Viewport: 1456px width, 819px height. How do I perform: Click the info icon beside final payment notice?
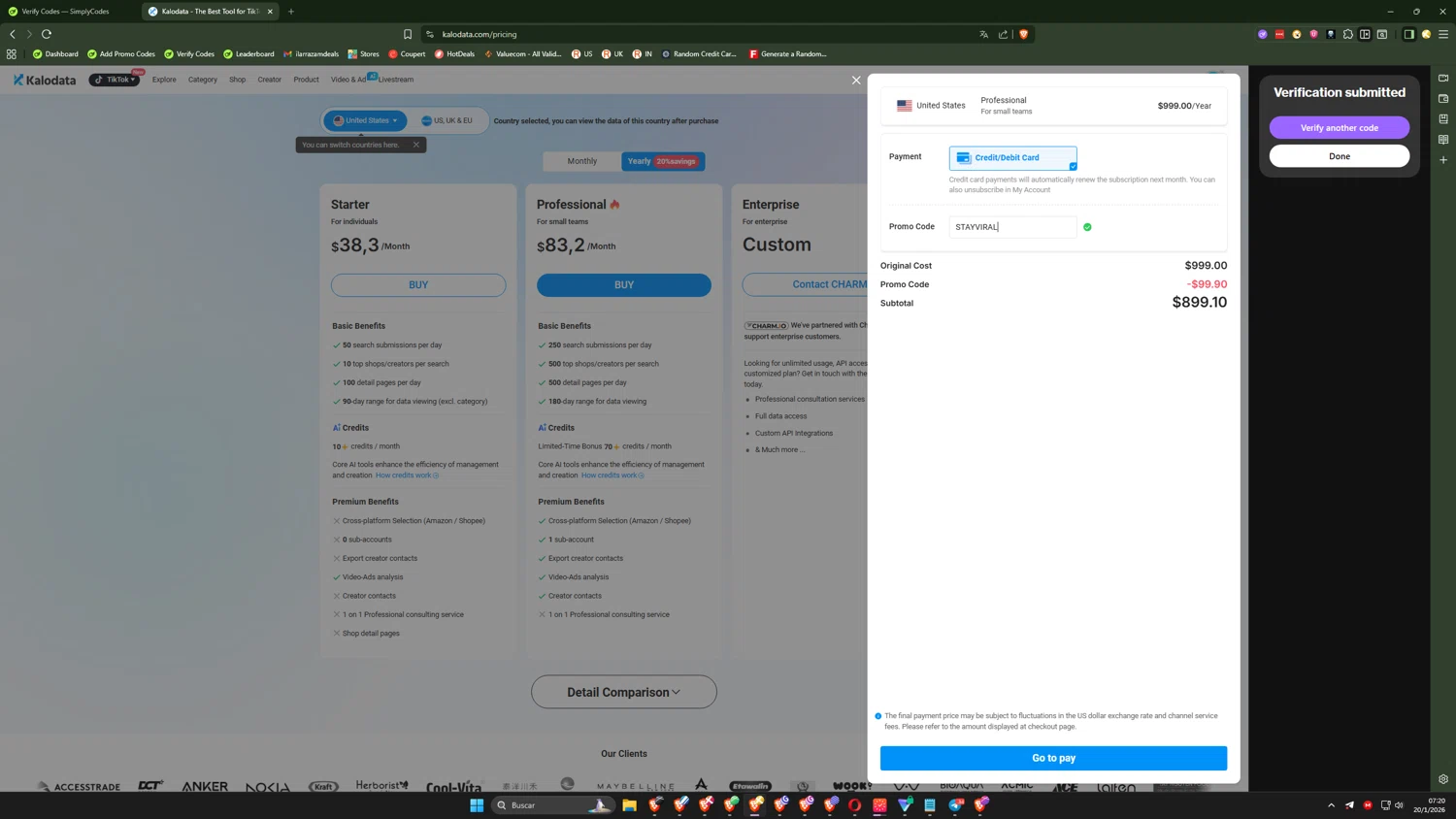tap(878, 716)
